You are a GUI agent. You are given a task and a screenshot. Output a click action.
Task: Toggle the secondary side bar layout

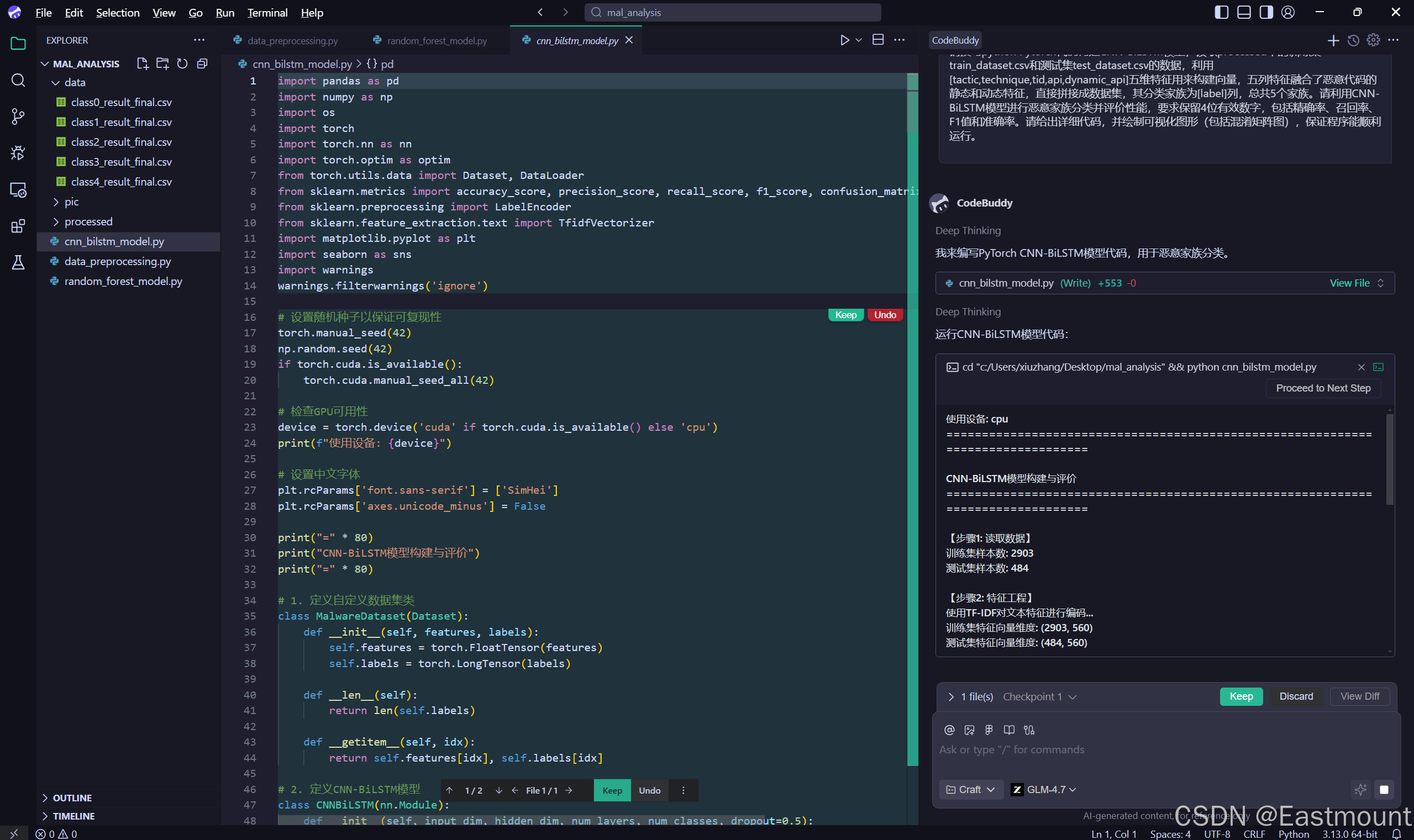coord(1266,13)
